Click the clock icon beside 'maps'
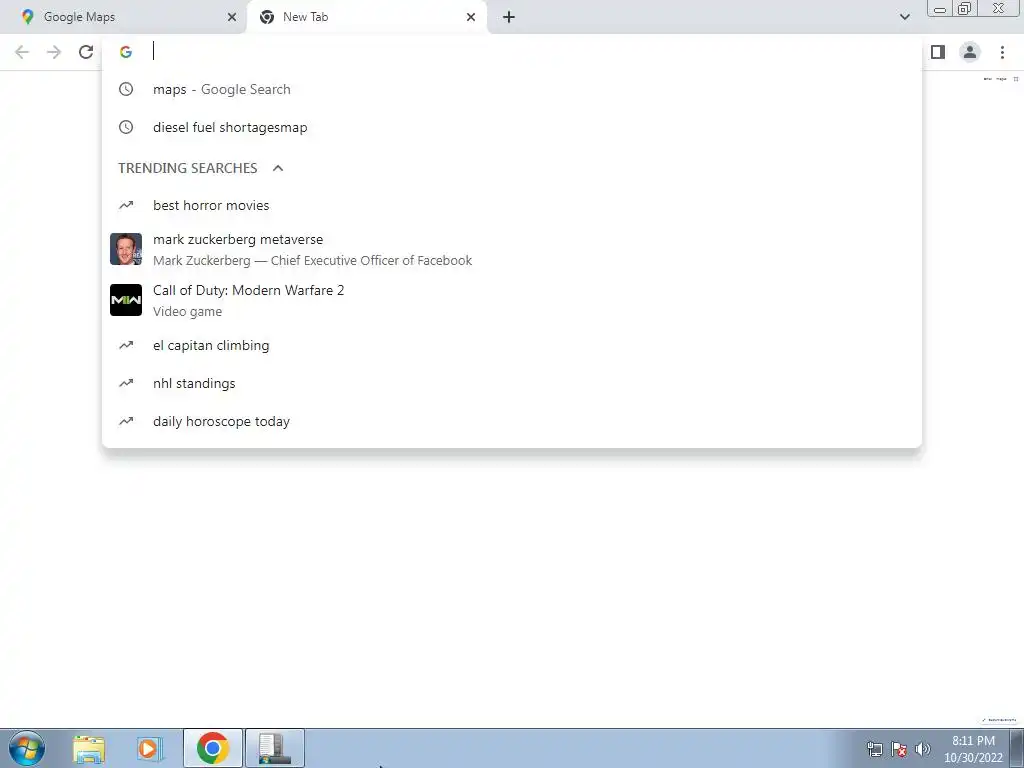The width and height of the screenshot is (1024, 768). (x=126, y=89)
